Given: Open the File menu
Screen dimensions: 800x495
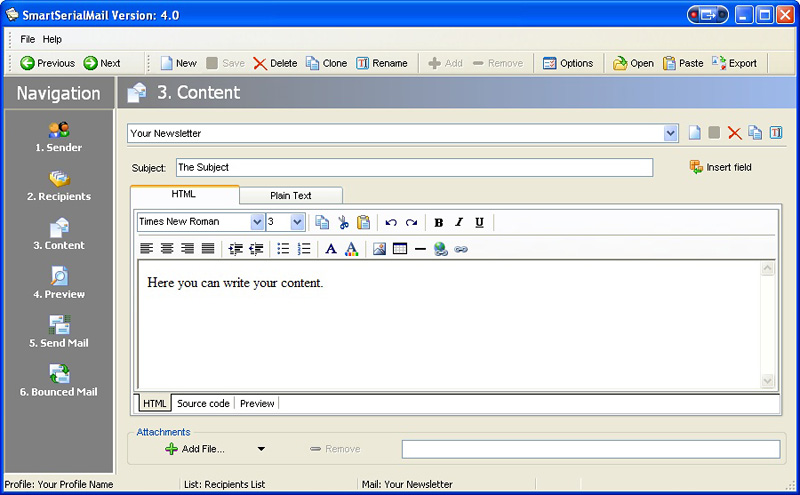Looking at the screenshot, I should point(28,39).
